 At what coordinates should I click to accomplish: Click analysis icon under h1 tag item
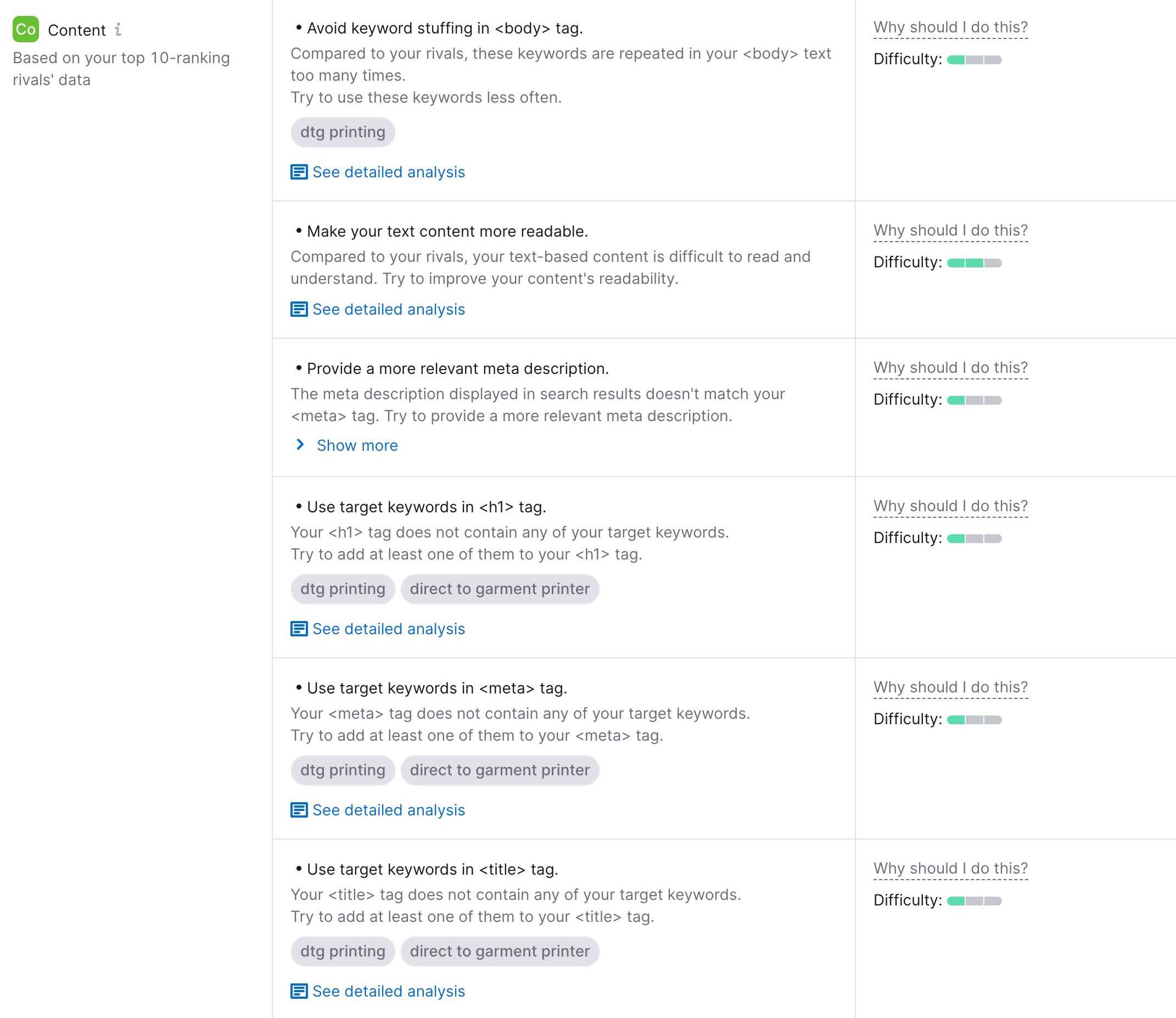click(x=299, y=629)
